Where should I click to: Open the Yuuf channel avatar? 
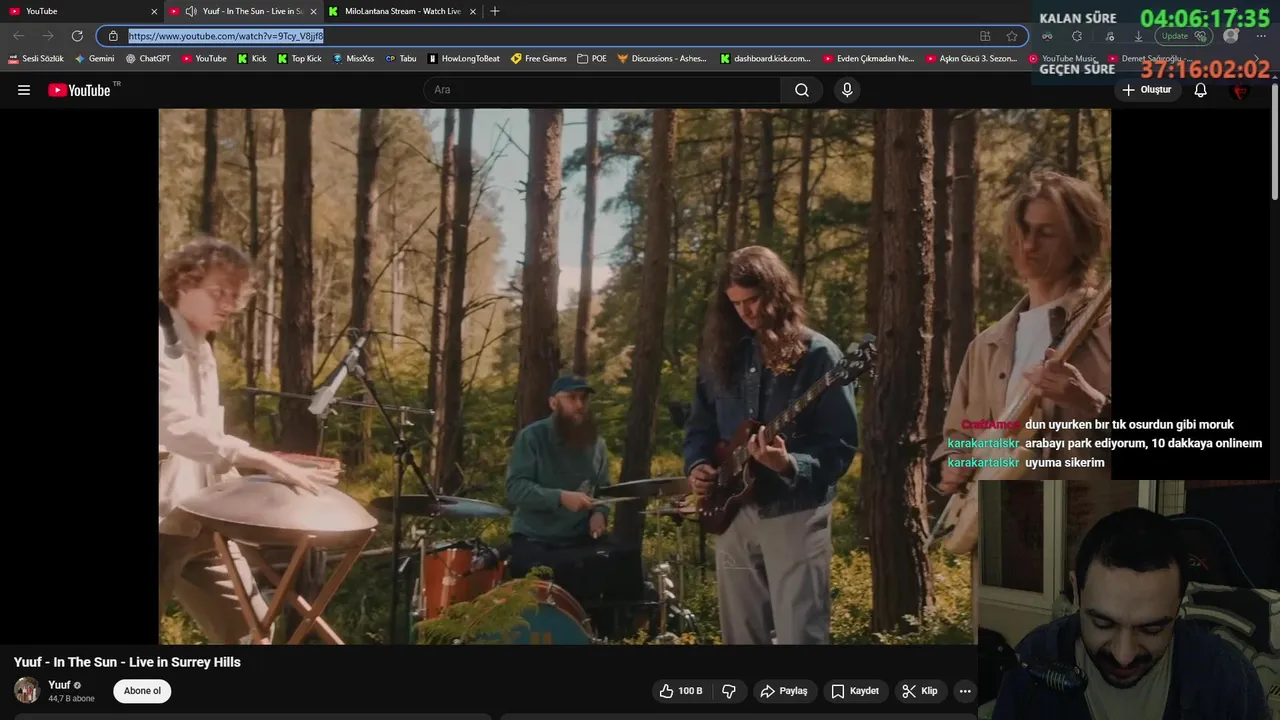27,690
